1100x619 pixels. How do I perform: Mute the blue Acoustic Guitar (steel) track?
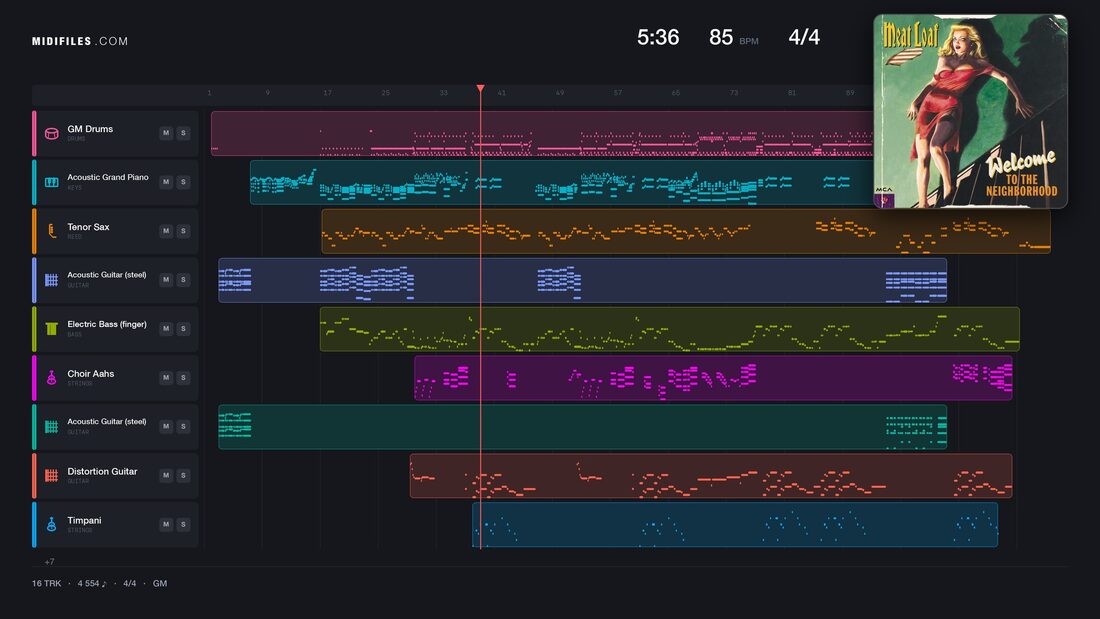tap(166, 279)
